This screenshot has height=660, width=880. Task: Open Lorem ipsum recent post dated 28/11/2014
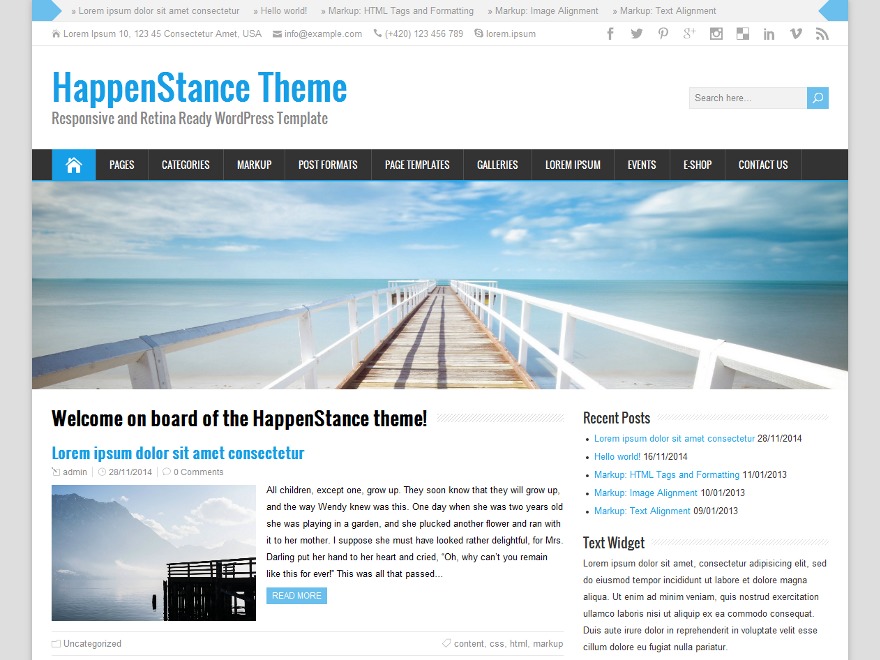coord(674,439)
